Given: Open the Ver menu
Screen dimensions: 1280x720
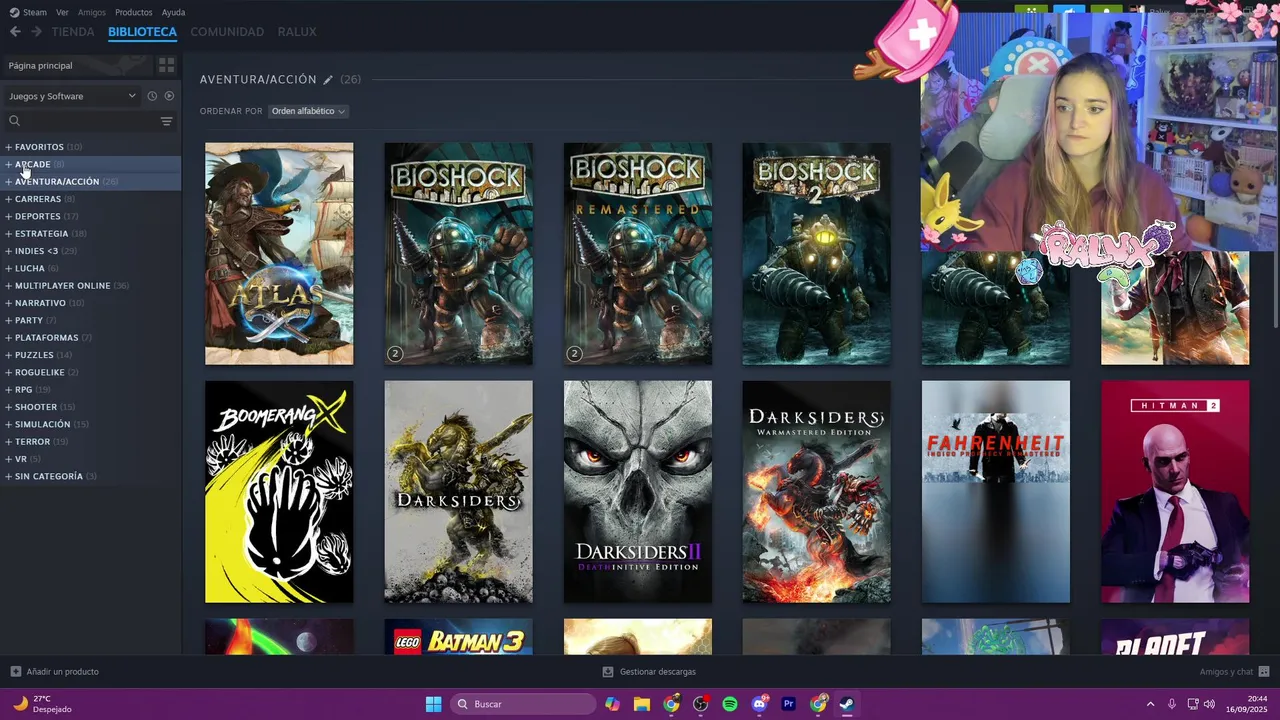Looking at the screenshot, I should coord(62,12).
